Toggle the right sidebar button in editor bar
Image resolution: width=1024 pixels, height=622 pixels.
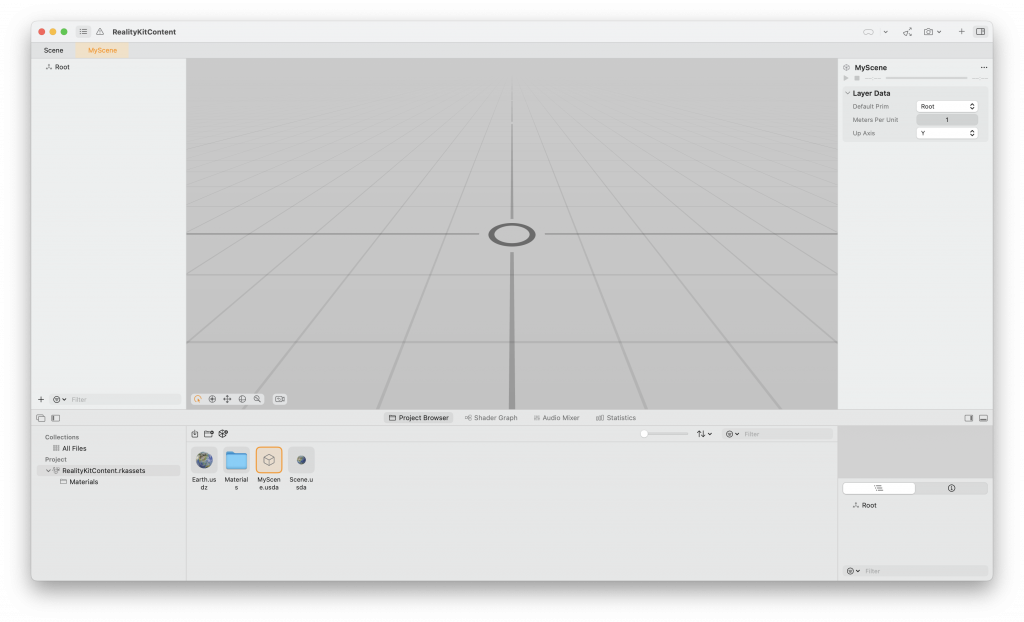pos(968,418)
